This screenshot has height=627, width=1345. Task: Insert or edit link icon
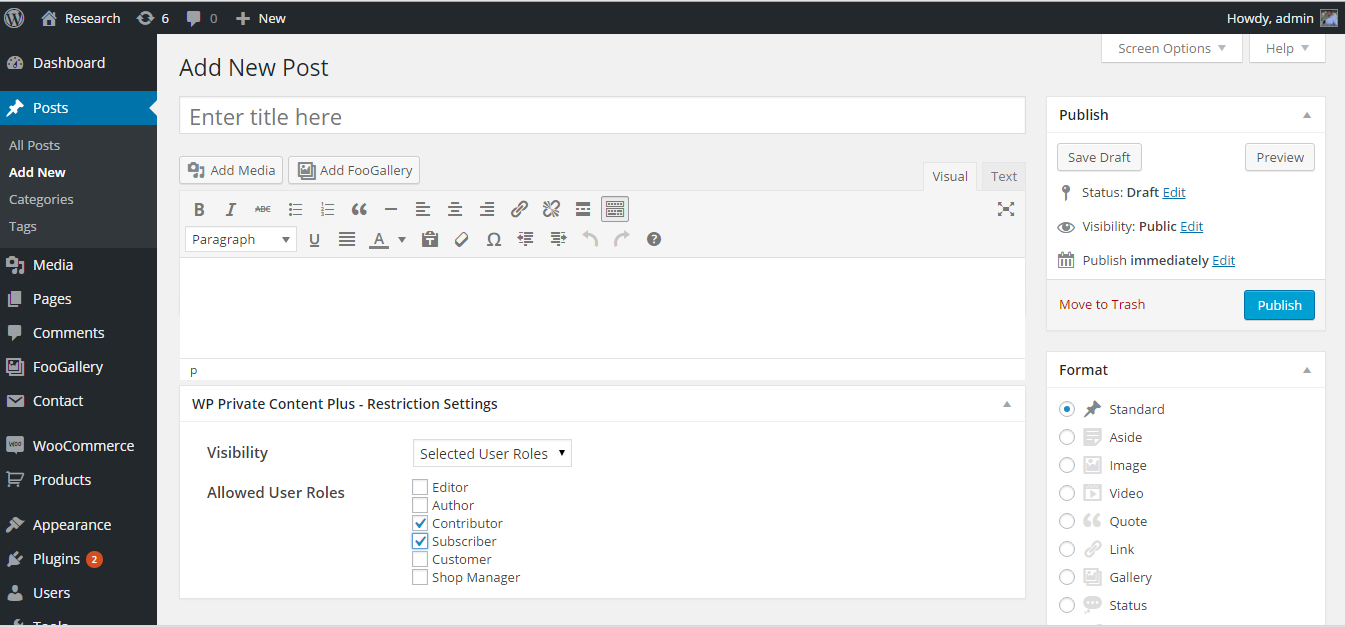point(519,209)
